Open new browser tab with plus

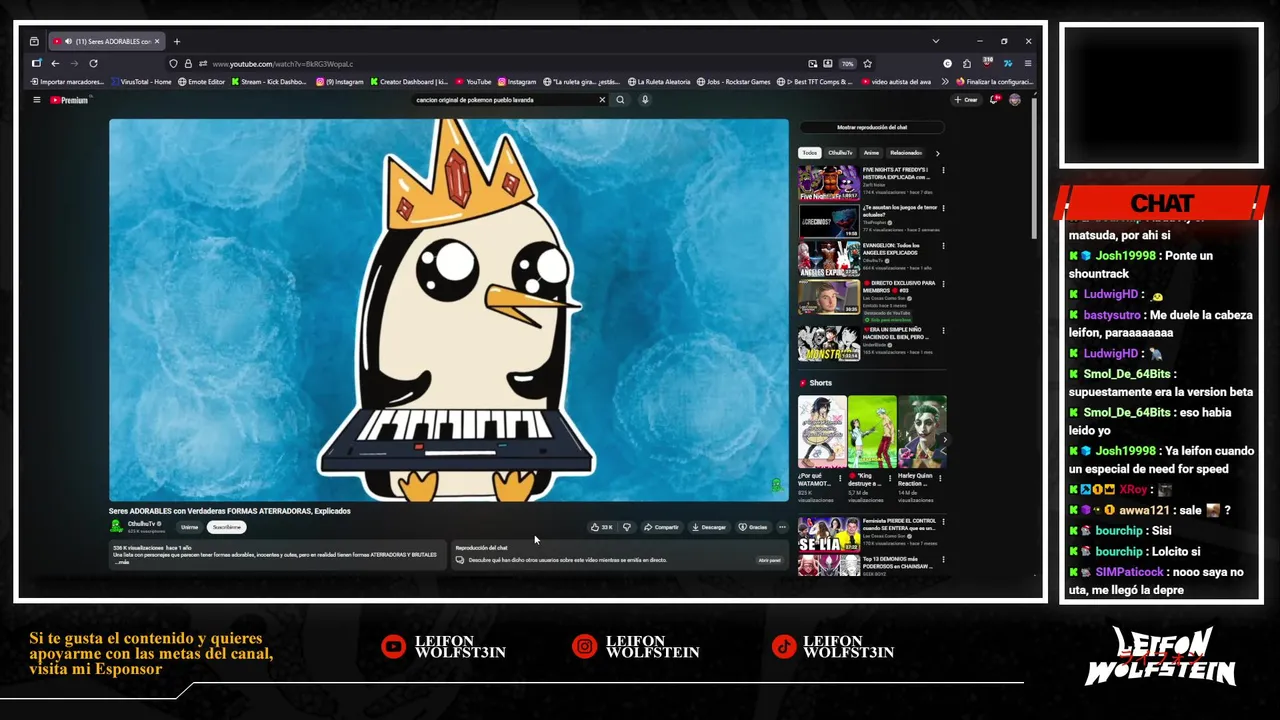click(x=177, y=41)
